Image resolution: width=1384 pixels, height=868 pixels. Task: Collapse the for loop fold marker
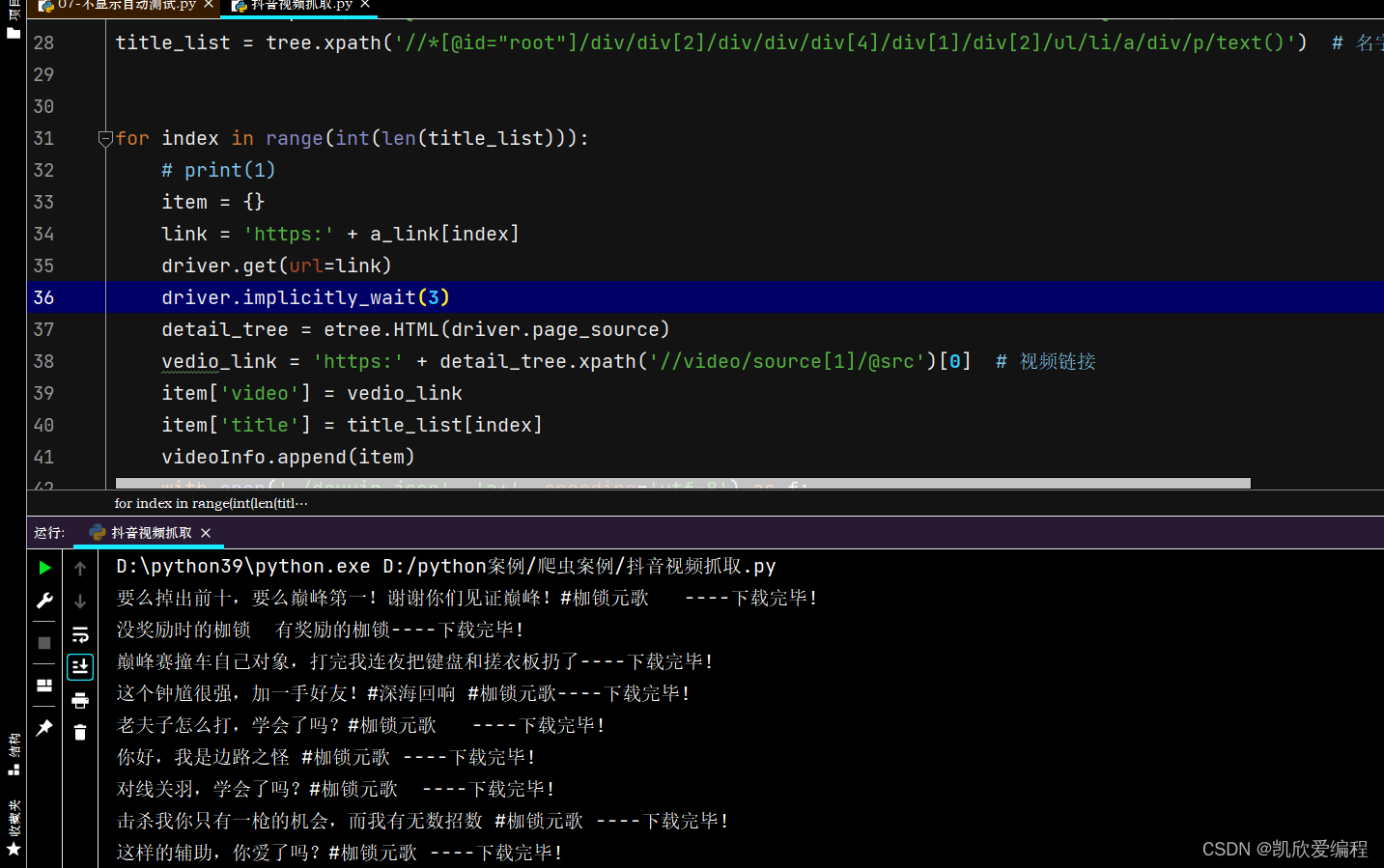pyautogui.click(x=105, y=139)
